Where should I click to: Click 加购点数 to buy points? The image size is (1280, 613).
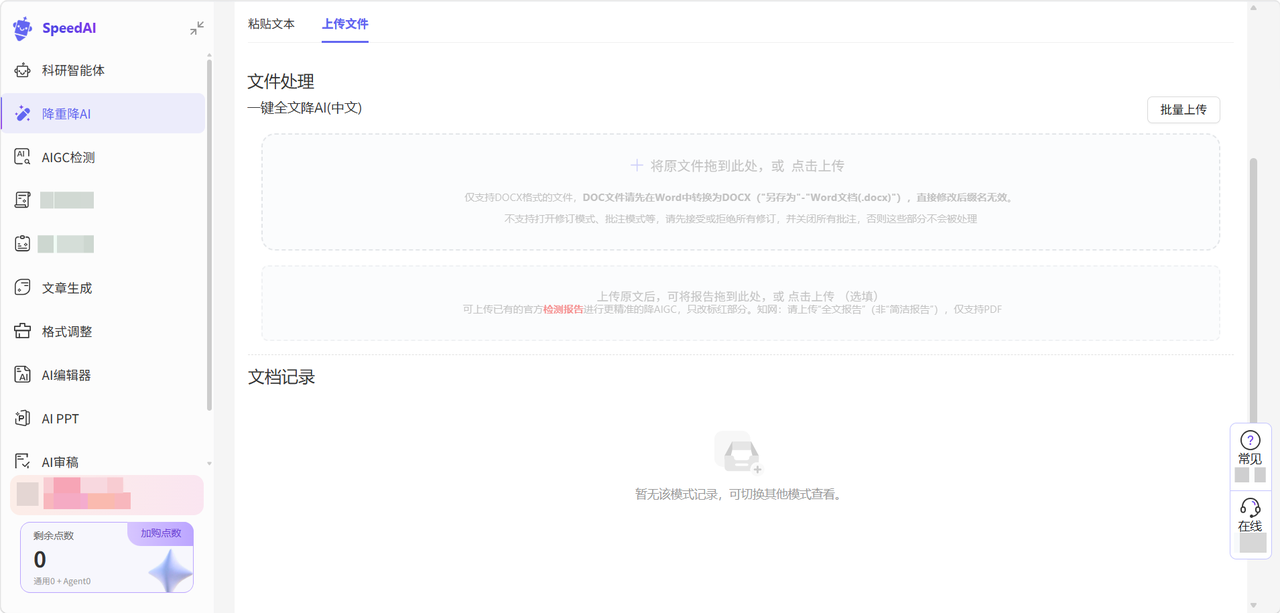(161, 533)
